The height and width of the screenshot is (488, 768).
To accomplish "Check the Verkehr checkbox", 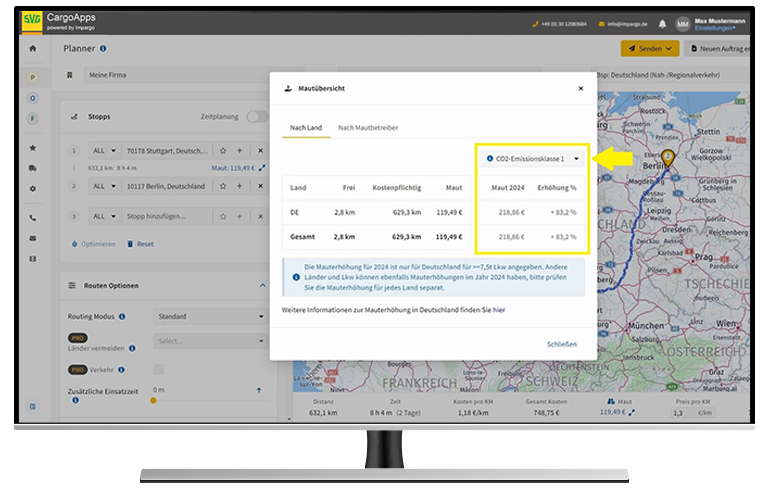I will pos(159,369).
